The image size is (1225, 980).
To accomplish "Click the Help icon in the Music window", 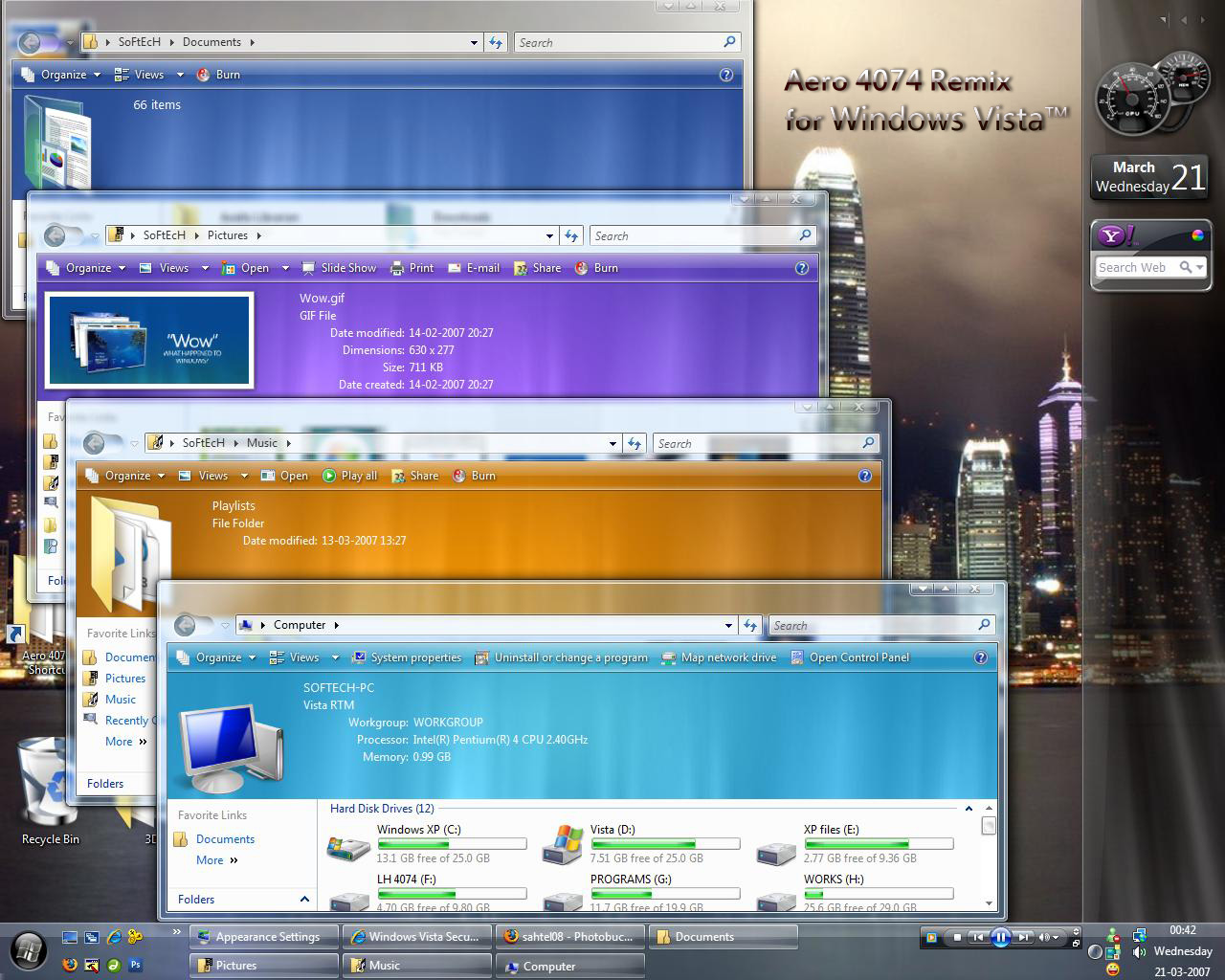I will pyautogui.click(x=865, y=476).
